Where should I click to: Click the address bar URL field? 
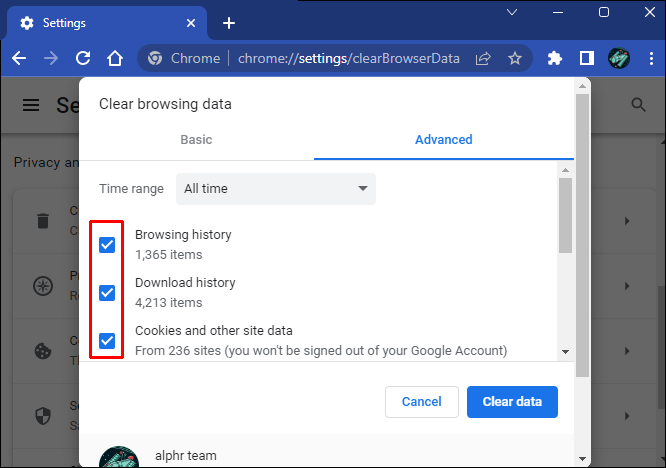[x=348, y=58]
